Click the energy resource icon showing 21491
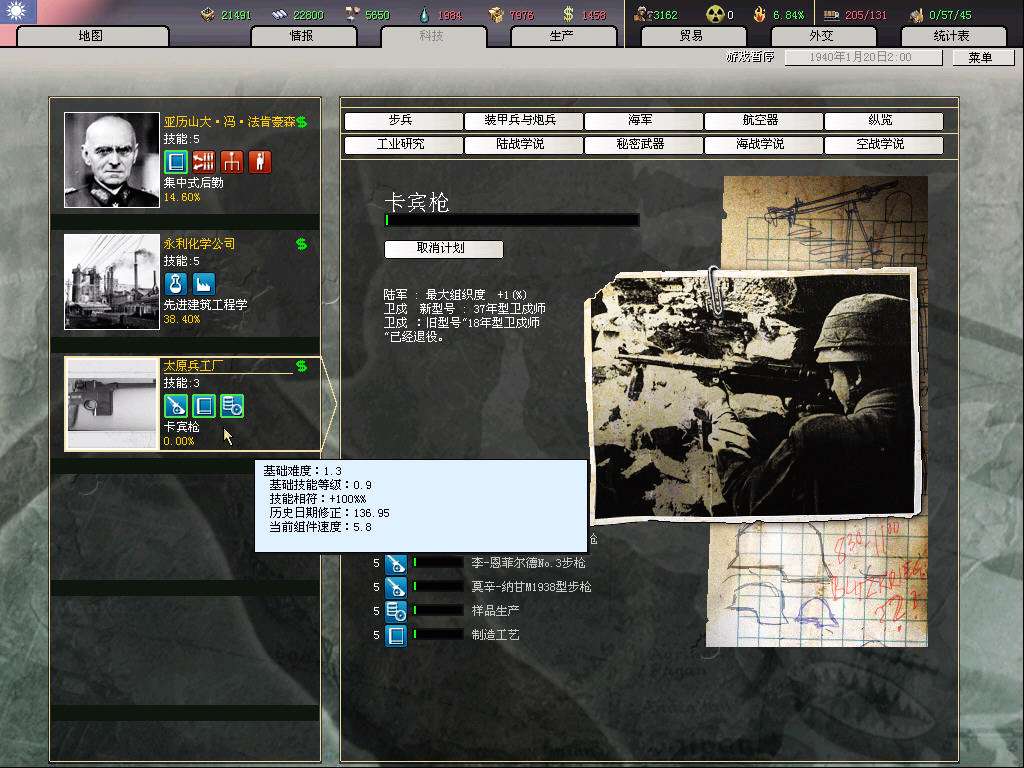The image size is (1024, 768). (208, 14)
